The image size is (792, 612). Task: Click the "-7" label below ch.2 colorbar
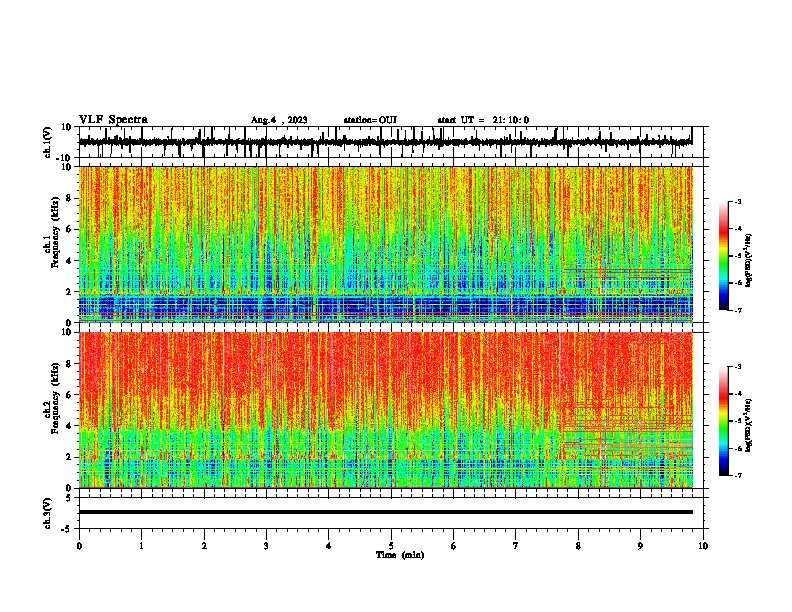click(738, 475)
